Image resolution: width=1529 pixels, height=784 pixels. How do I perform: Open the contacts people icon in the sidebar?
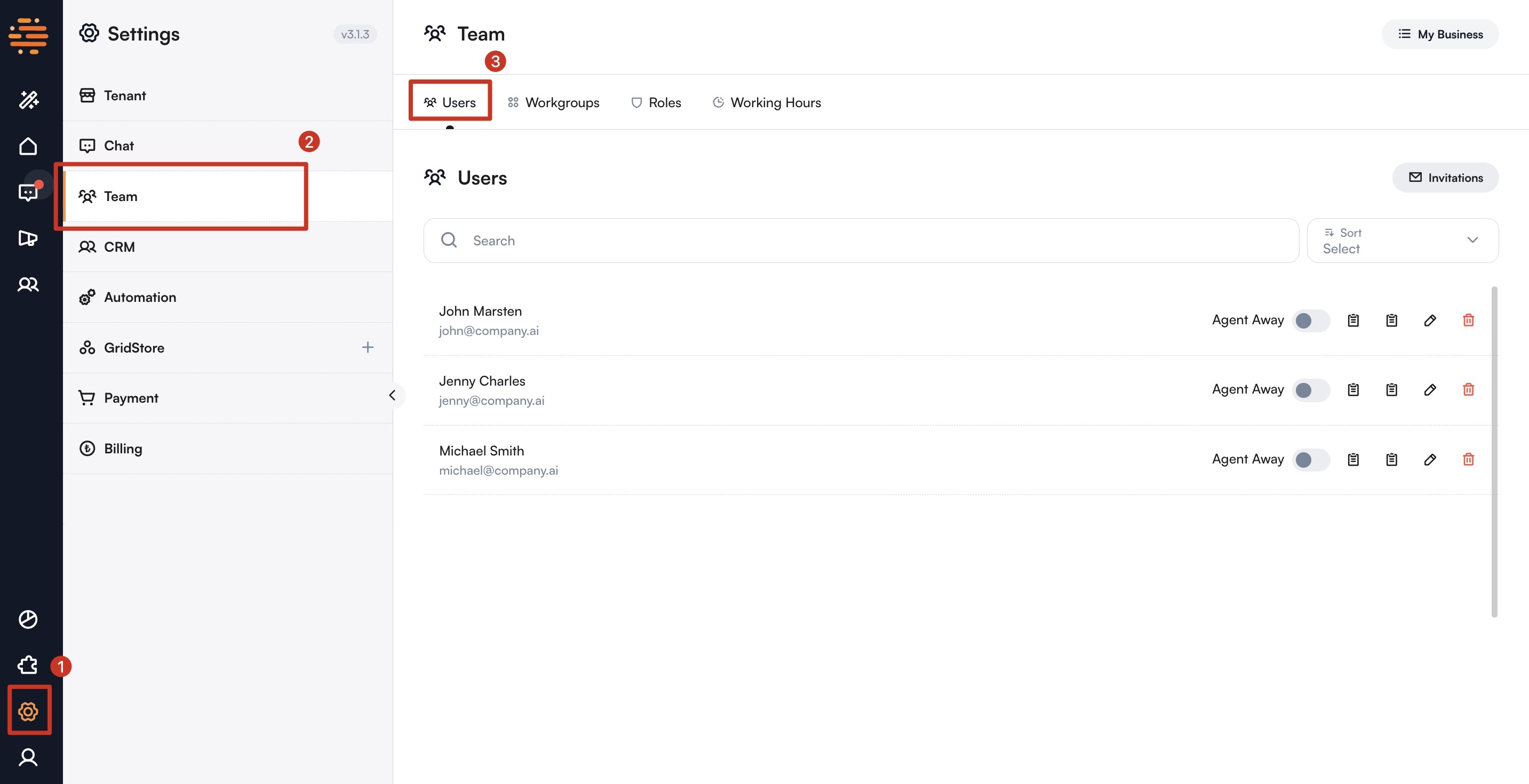tap(28, 284)
